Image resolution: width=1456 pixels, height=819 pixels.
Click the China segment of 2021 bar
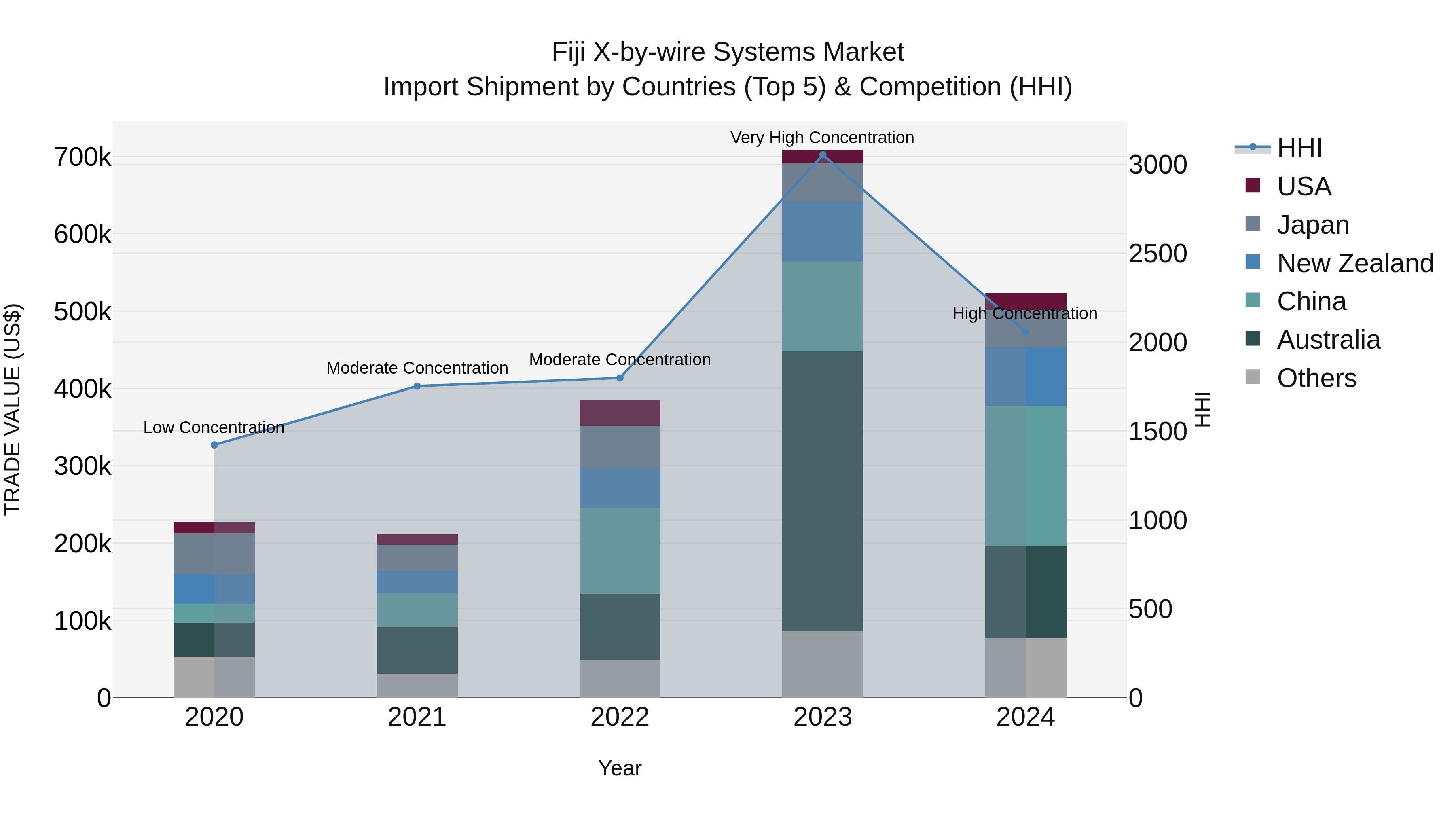coord(417,610)
